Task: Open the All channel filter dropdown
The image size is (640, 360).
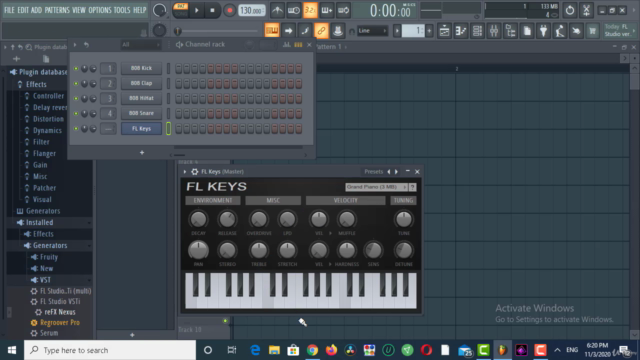Action: point(140,44)
